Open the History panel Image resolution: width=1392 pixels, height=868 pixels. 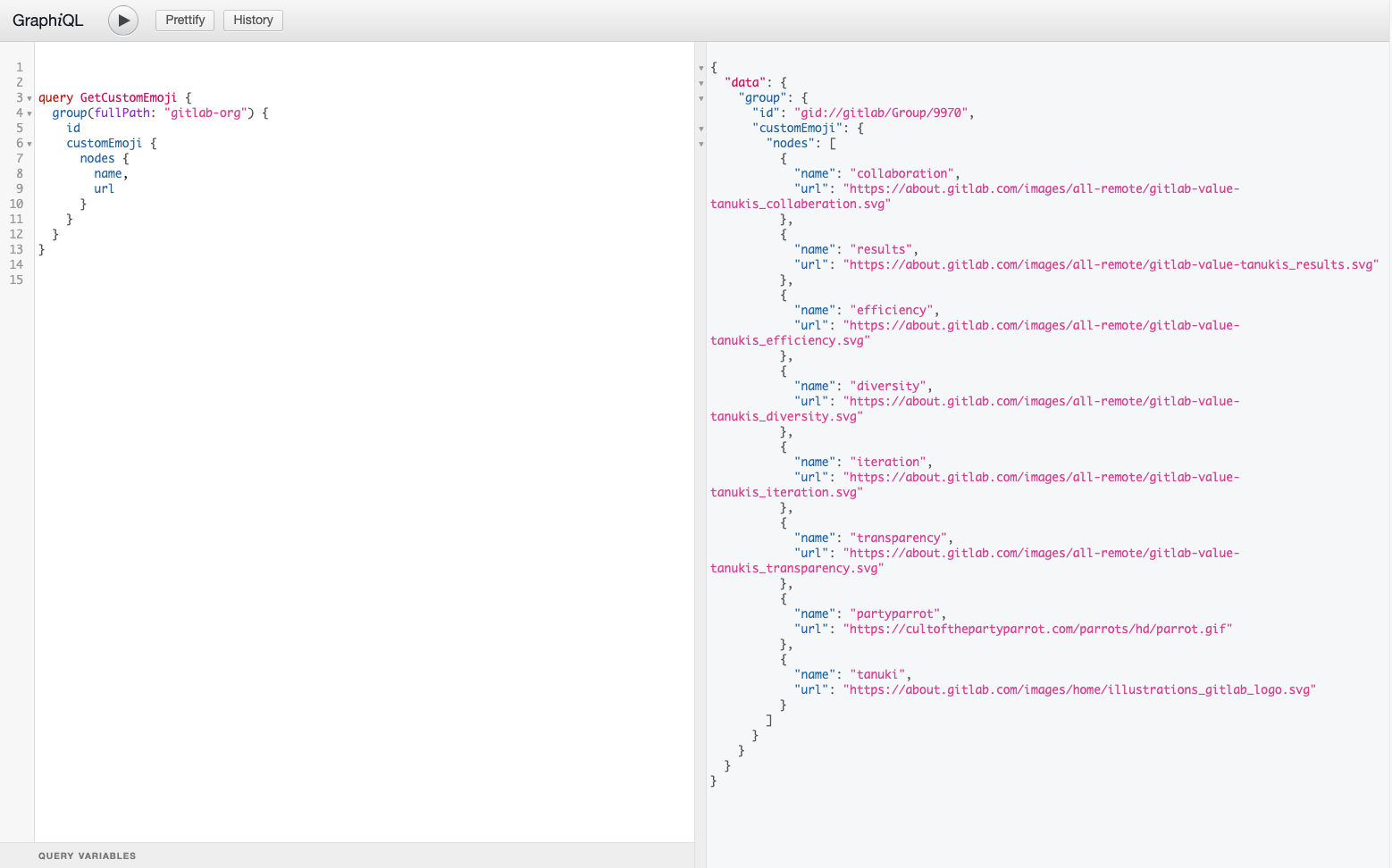(x=253, y=20)
